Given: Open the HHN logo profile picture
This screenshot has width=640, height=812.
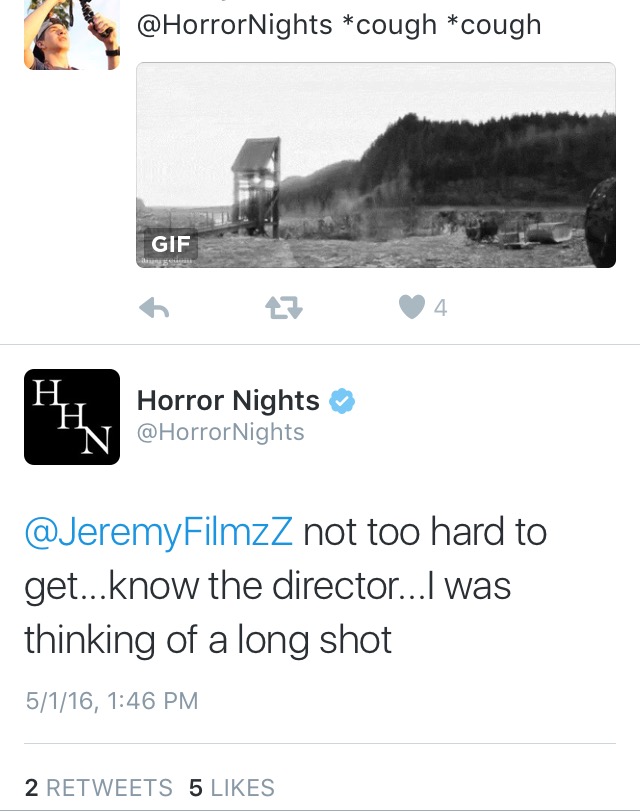Looking at the screenshot, I should [x=72, y=417].
